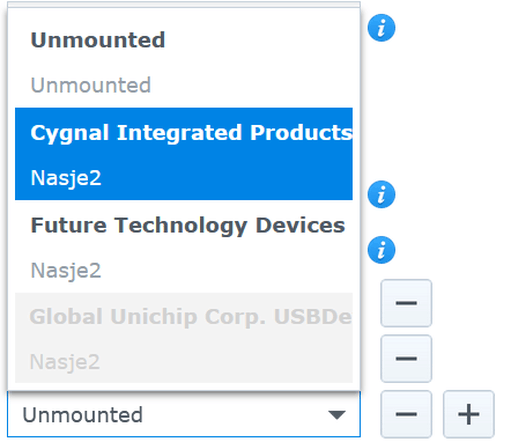Click the gray Unmounted sub-label in the list

[91, 85]
